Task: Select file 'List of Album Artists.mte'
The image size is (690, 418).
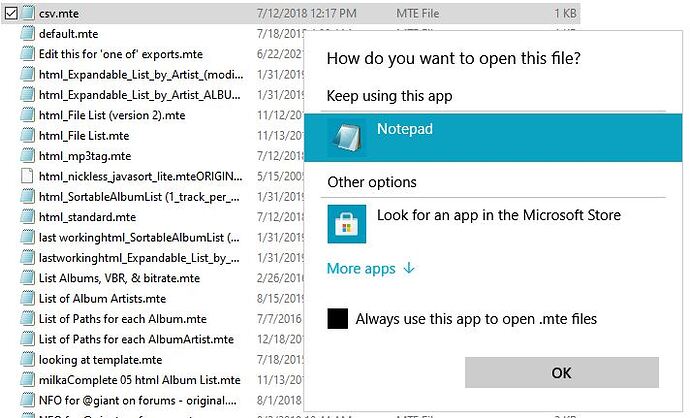Action: [103, 299]
